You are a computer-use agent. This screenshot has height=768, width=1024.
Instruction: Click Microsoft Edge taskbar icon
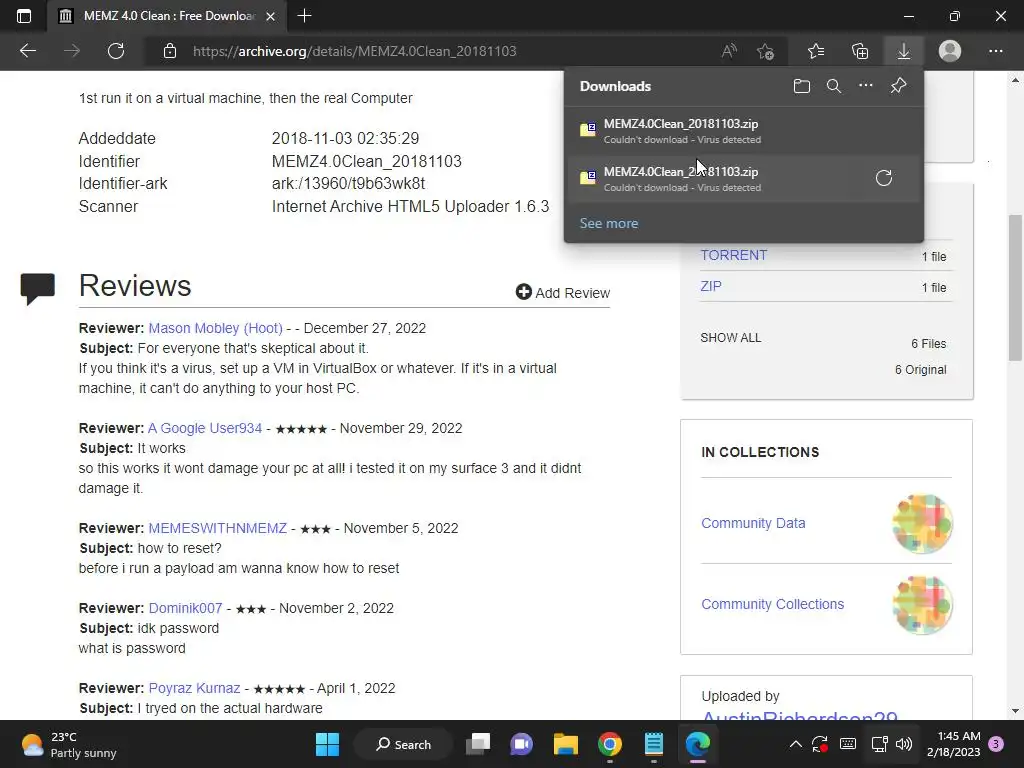pos(697,744)
